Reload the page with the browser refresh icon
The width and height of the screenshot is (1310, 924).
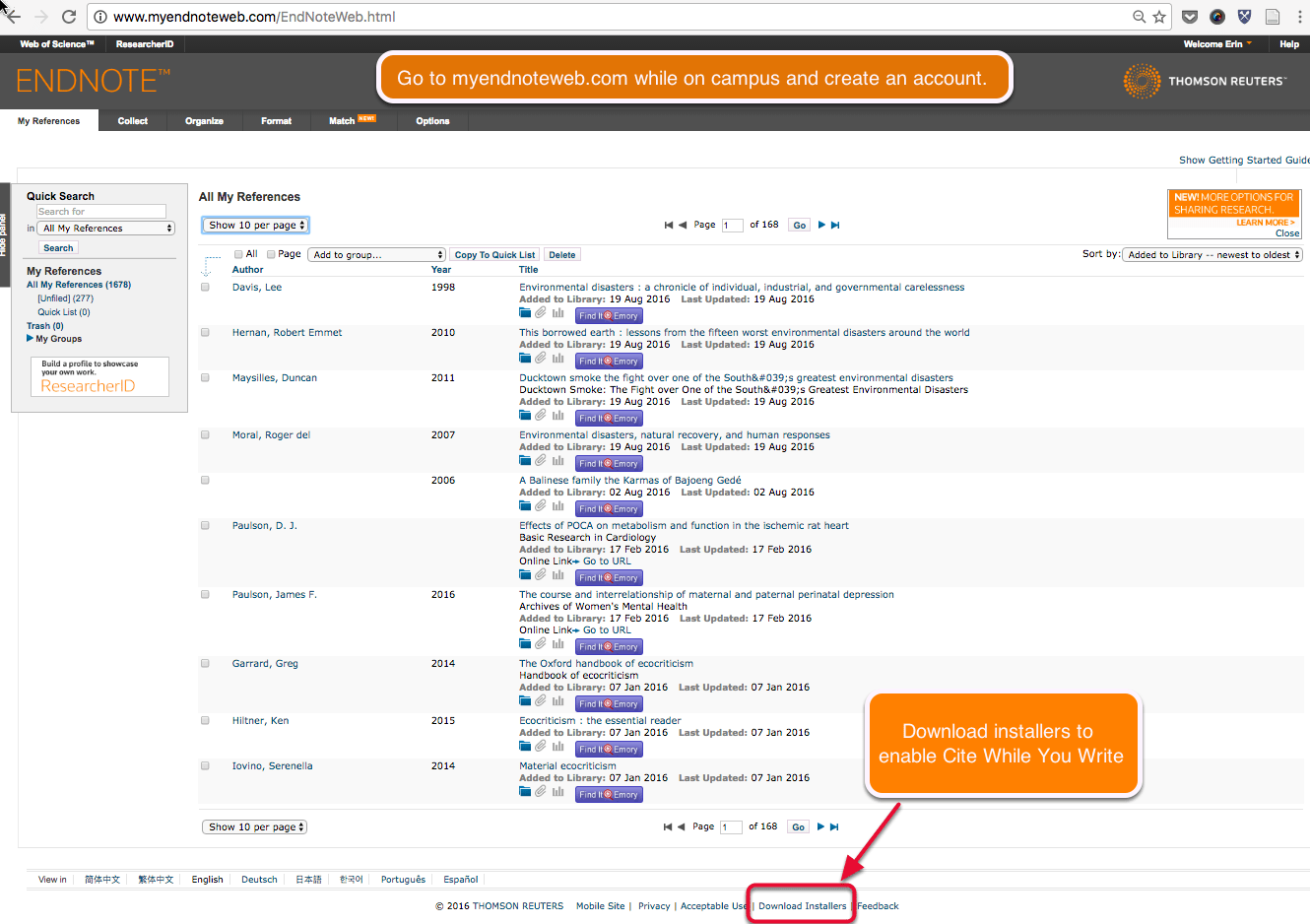69,17
